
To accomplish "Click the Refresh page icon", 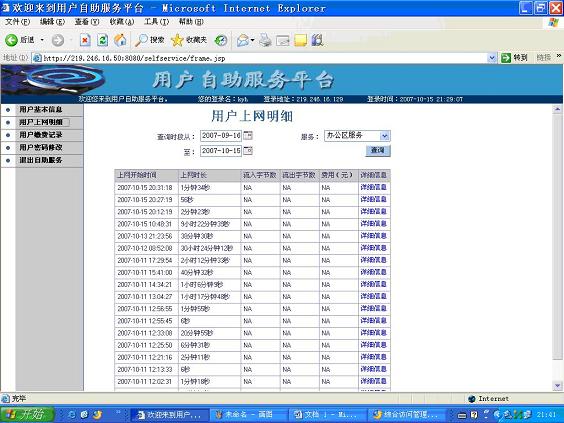I will [x=103, y=40].
